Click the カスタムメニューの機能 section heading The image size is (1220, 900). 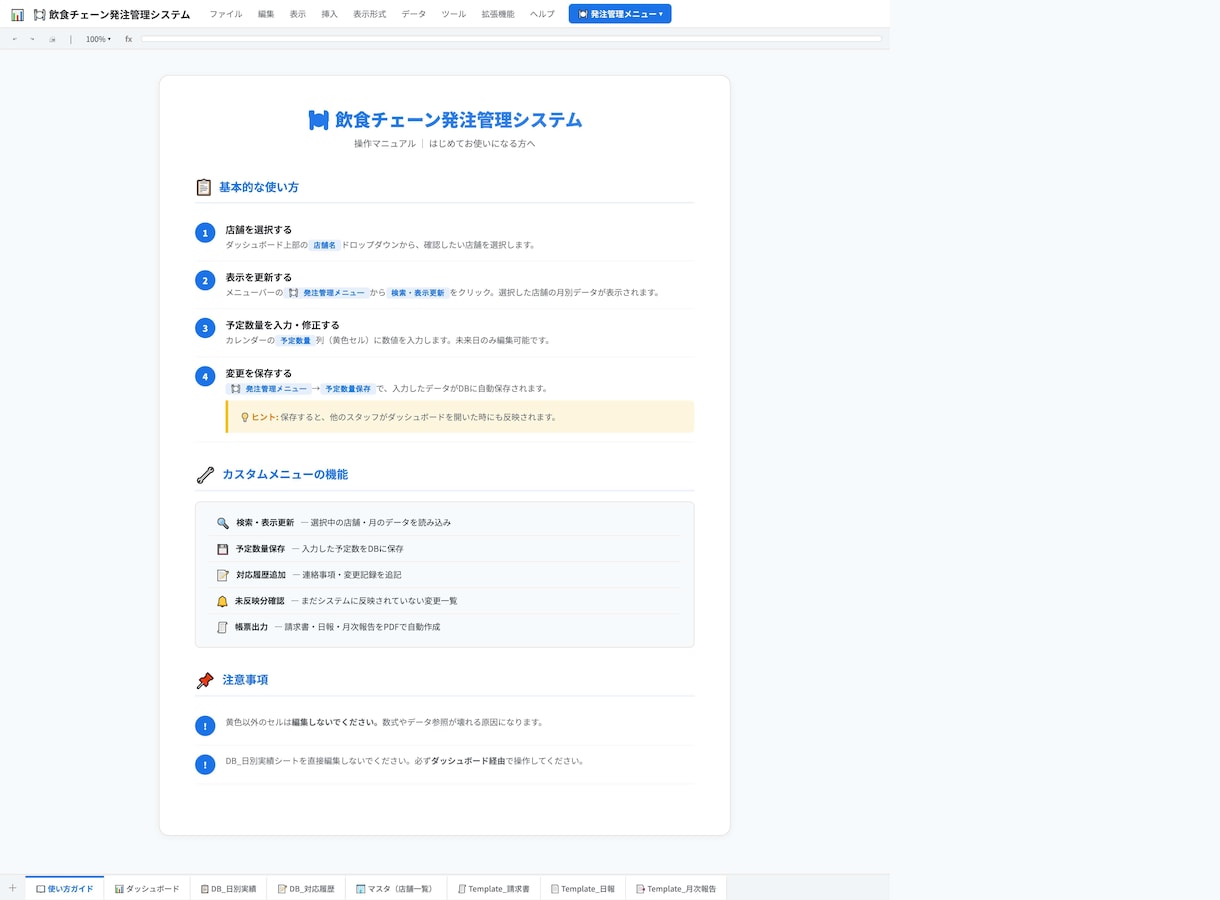tap(285, 475)
